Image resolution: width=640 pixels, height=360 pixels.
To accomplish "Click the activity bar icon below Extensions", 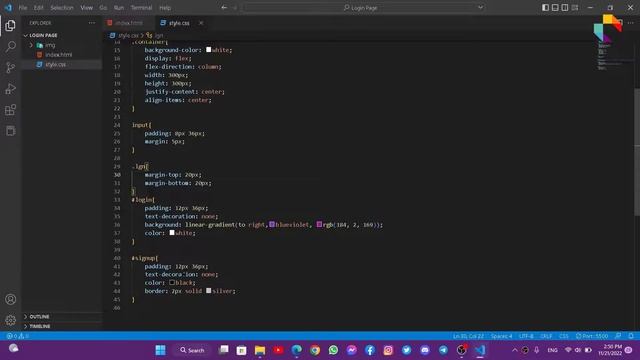I will 11,131.
